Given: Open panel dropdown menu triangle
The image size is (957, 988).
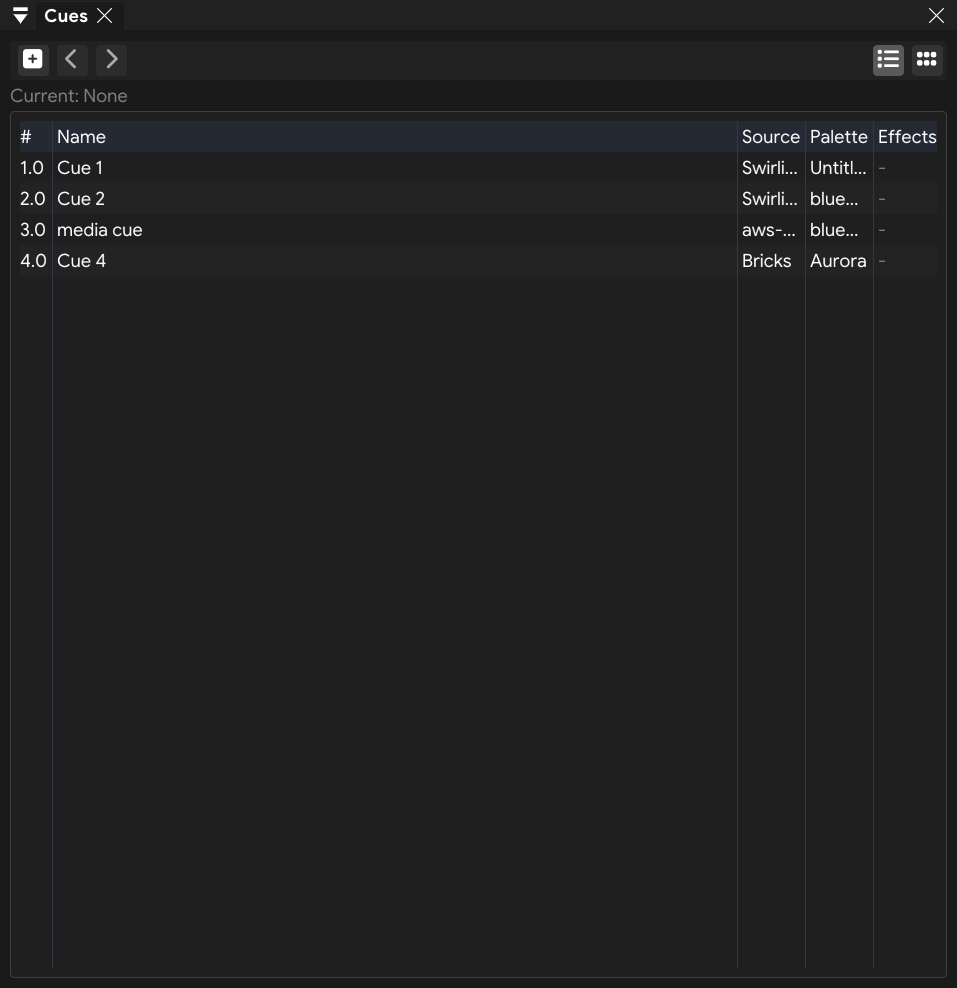Looking at the screenshot, I should click(x=20, y=16).
